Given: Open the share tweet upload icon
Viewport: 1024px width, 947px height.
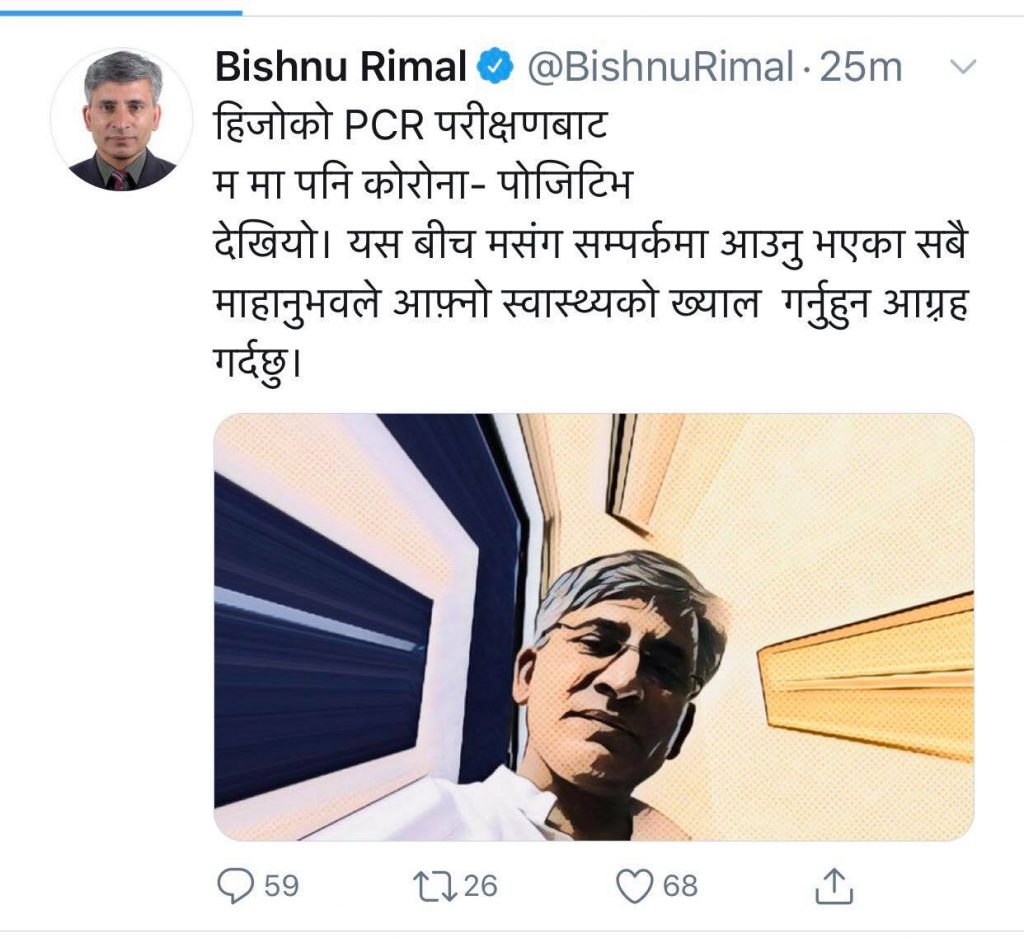Looking at the screenshot, I should 836,885.
